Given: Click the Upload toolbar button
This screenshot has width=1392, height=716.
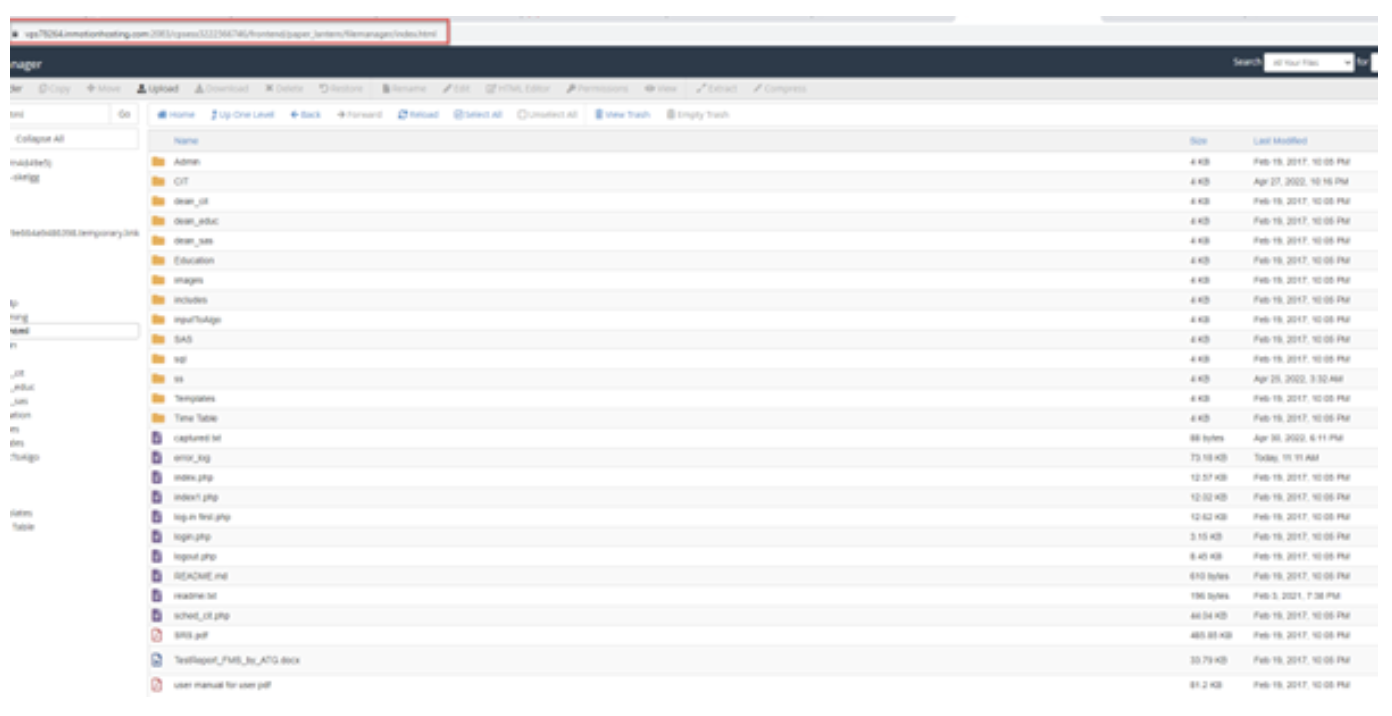Looking at the screenshot, I should tap(157, 89).
